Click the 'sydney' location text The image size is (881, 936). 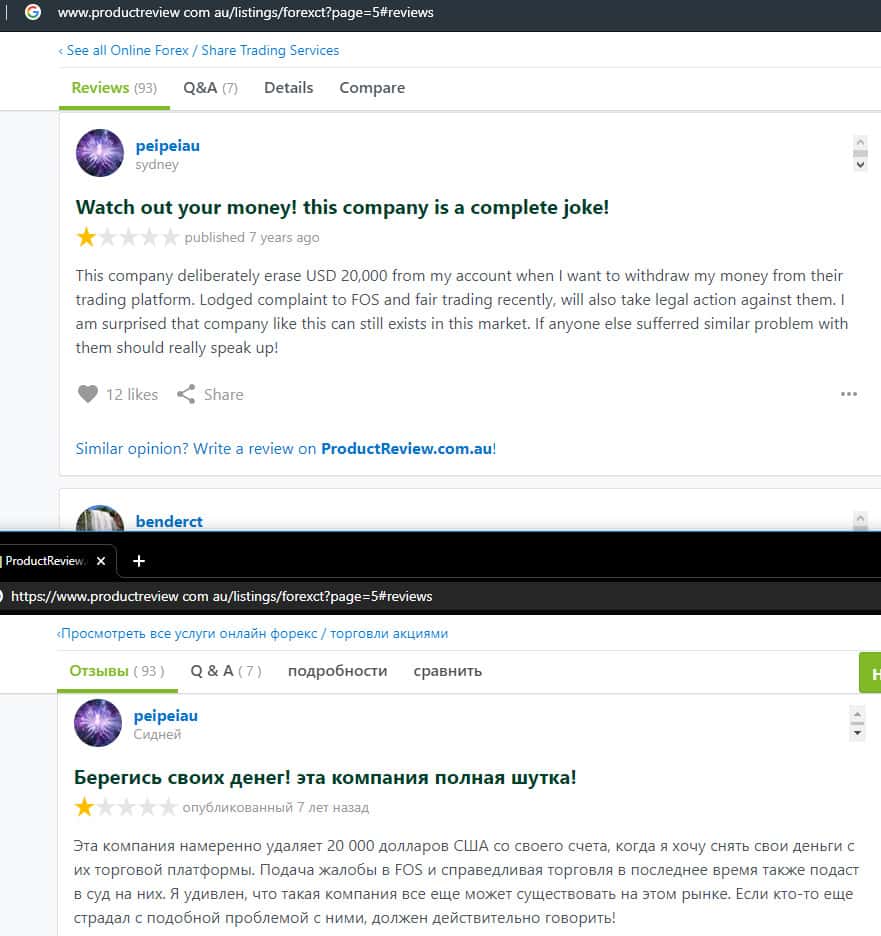pyautogui.click(x=157, y=165)
